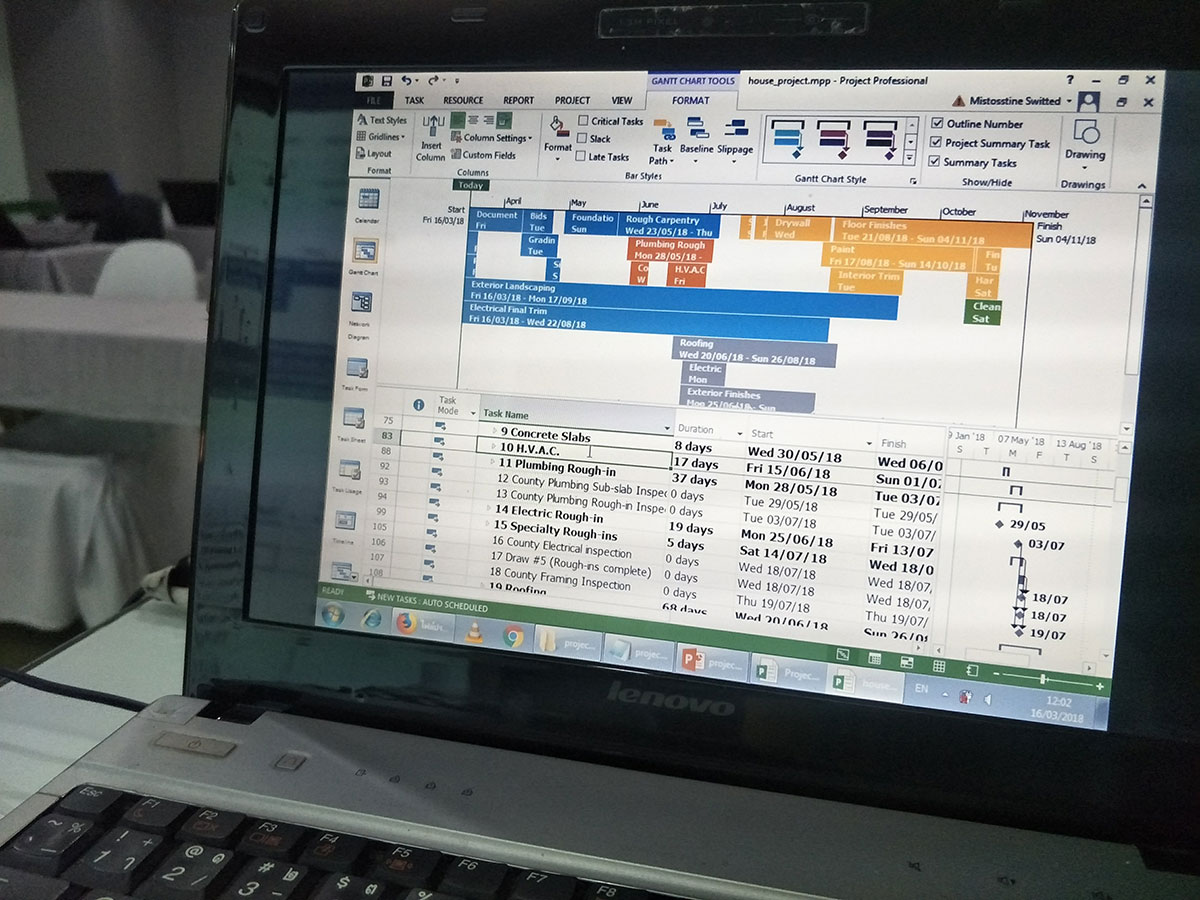Open Timeline view in the view bar
Screen dimensions: 1200x900
pos(344,523)
